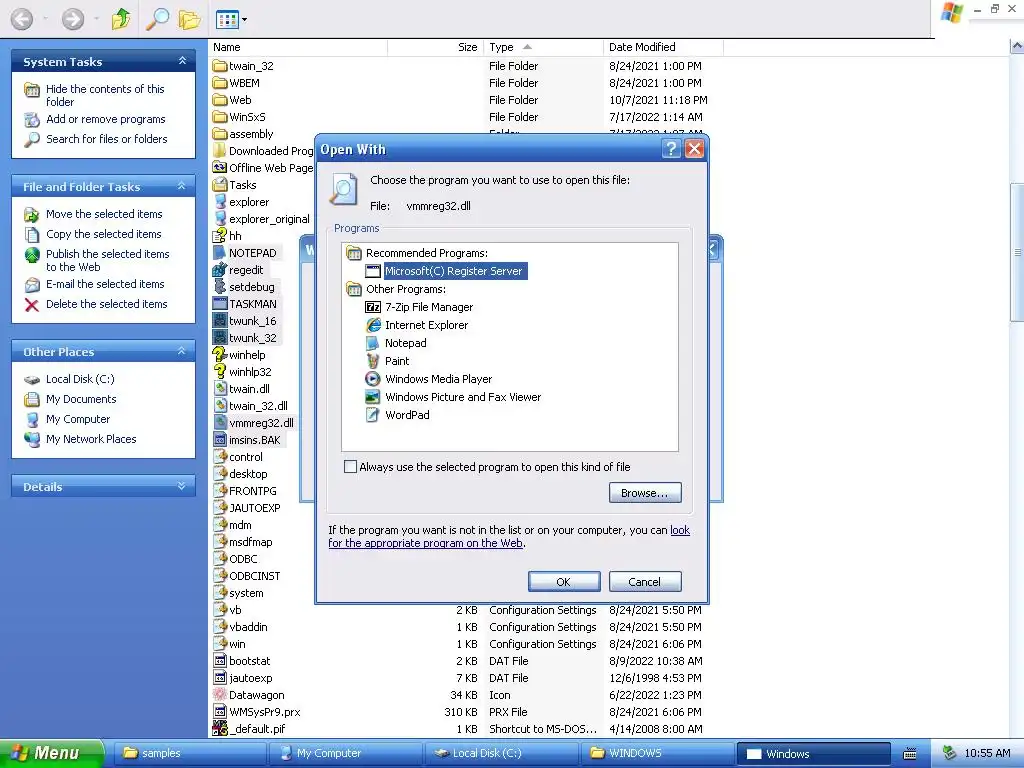
Task: Select the winhelp file
Action: 246,355
